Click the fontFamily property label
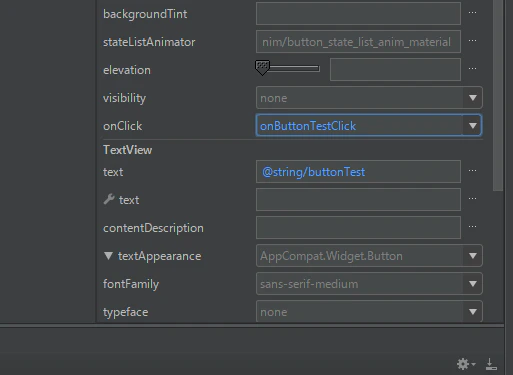 [131, 284]
